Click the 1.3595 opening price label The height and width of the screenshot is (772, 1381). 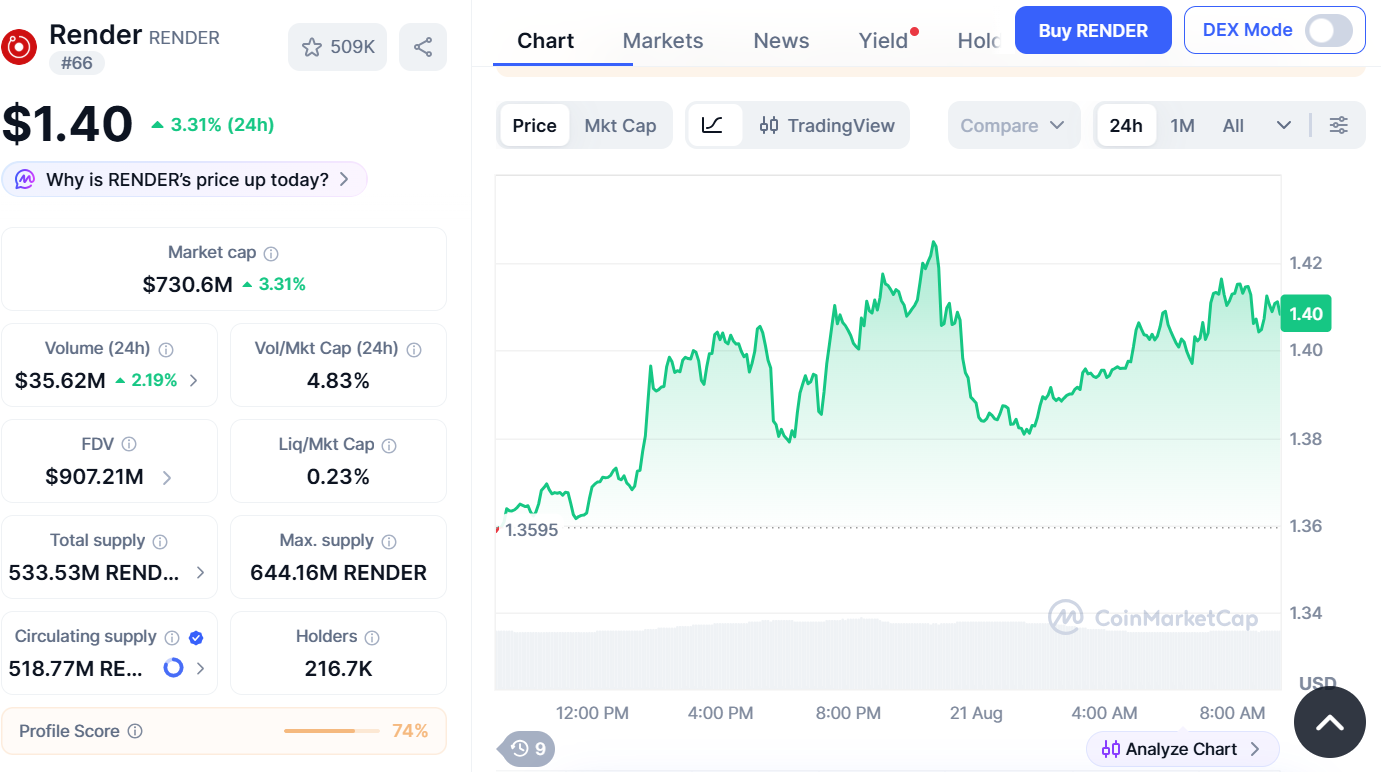click(531, 530)
